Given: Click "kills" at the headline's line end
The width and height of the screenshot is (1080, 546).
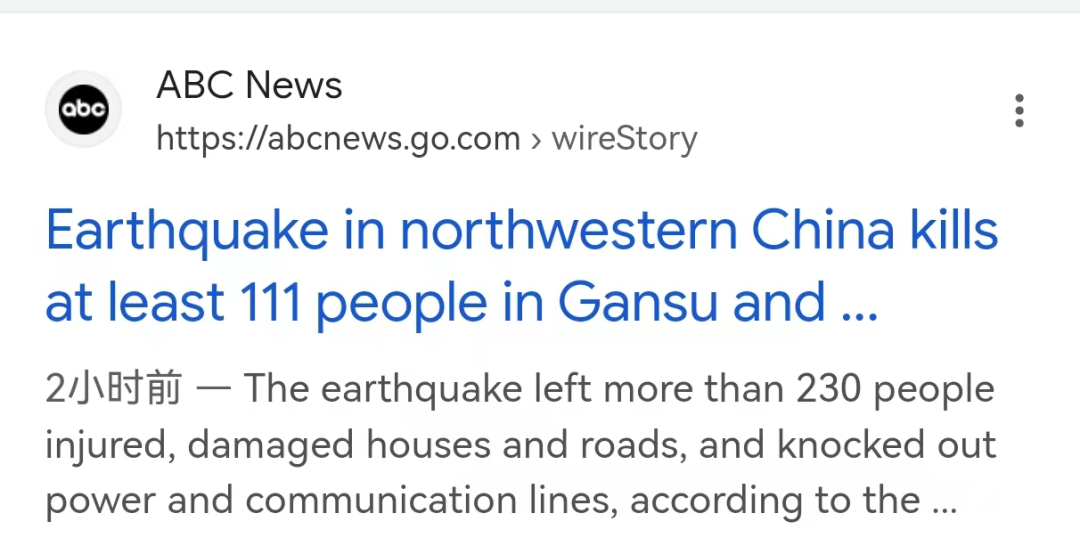Looking at the screenshot, I should (x=954, y=232).
